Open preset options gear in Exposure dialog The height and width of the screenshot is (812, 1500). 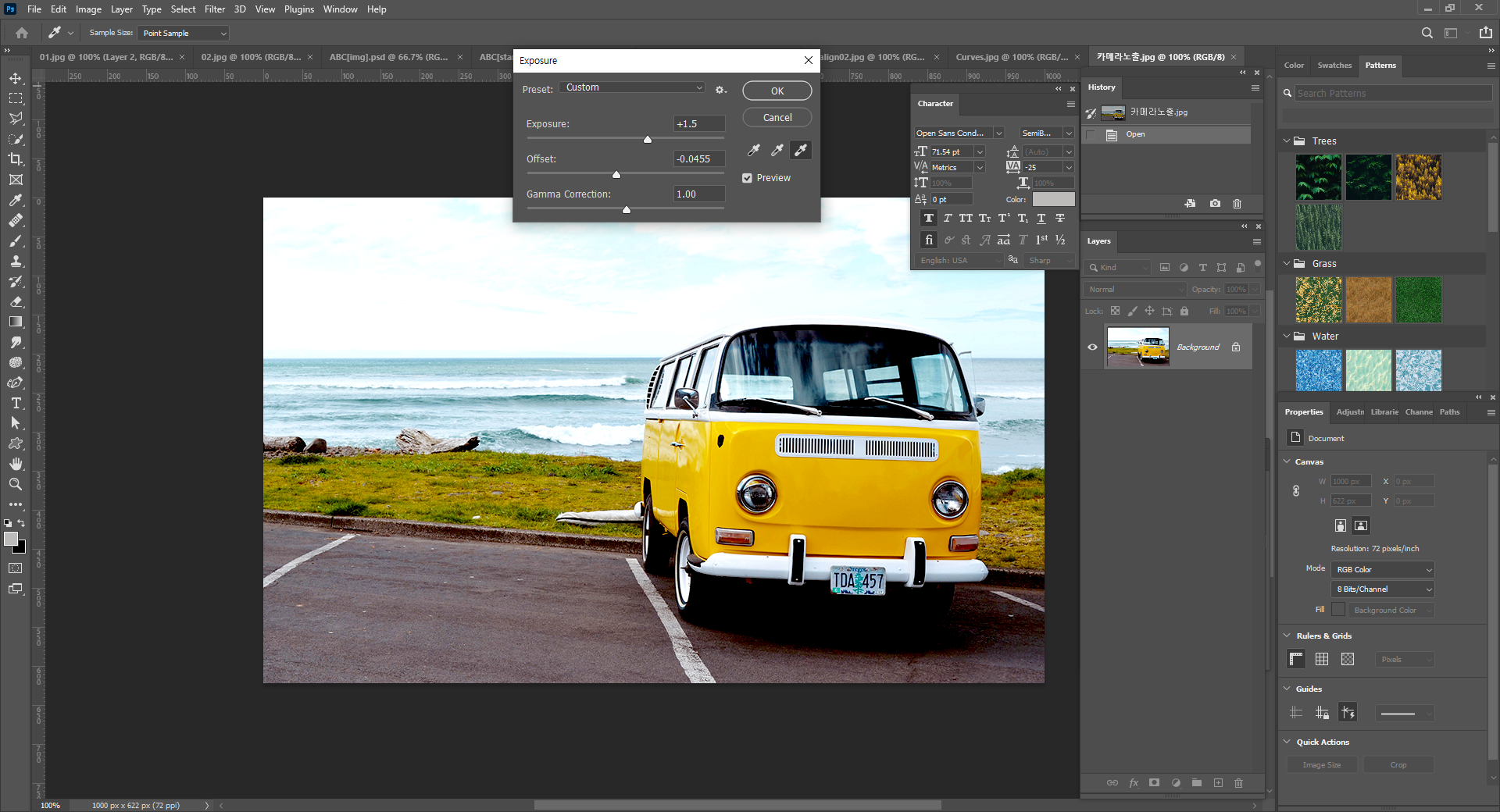click(720, 90)
